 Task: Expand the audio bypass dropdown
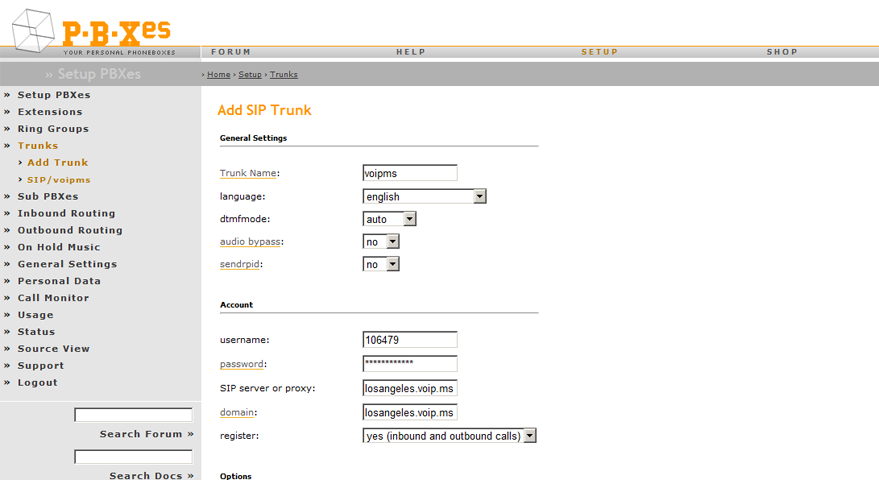point(381,242)
